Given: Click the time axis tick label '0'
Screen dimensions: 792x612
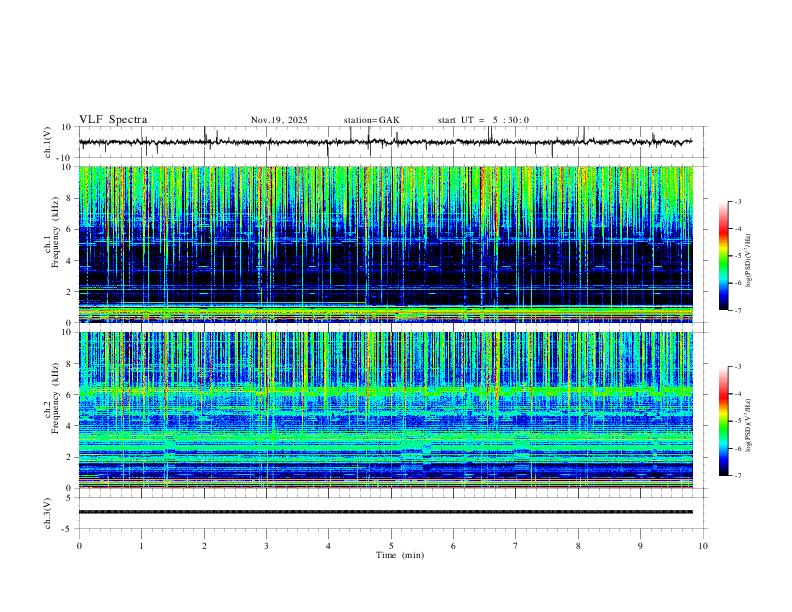Looking at the screenshot, I should [79, 546].
